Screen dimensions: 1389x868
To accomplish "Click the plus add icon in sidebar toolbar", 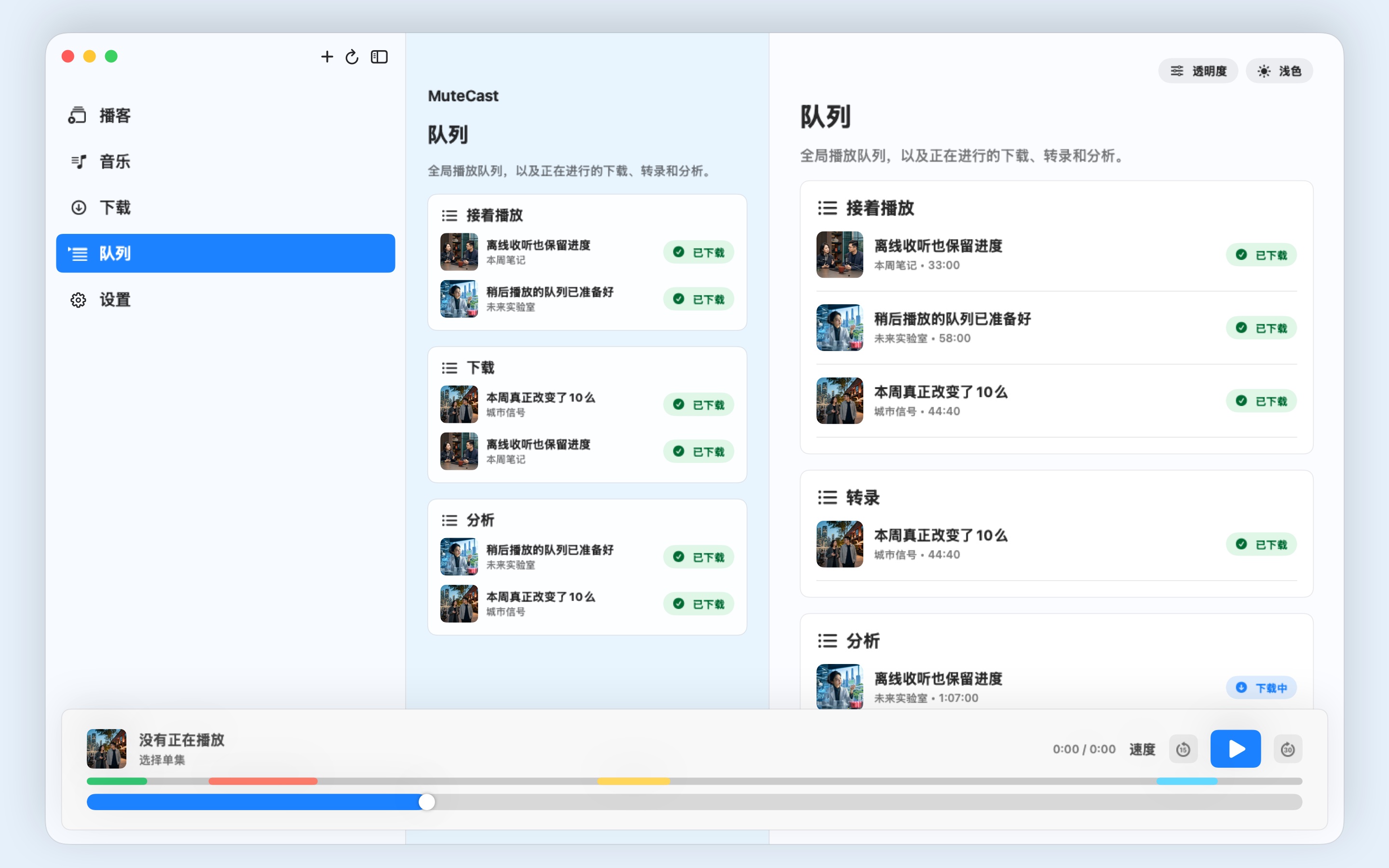I will coord(327,56).
